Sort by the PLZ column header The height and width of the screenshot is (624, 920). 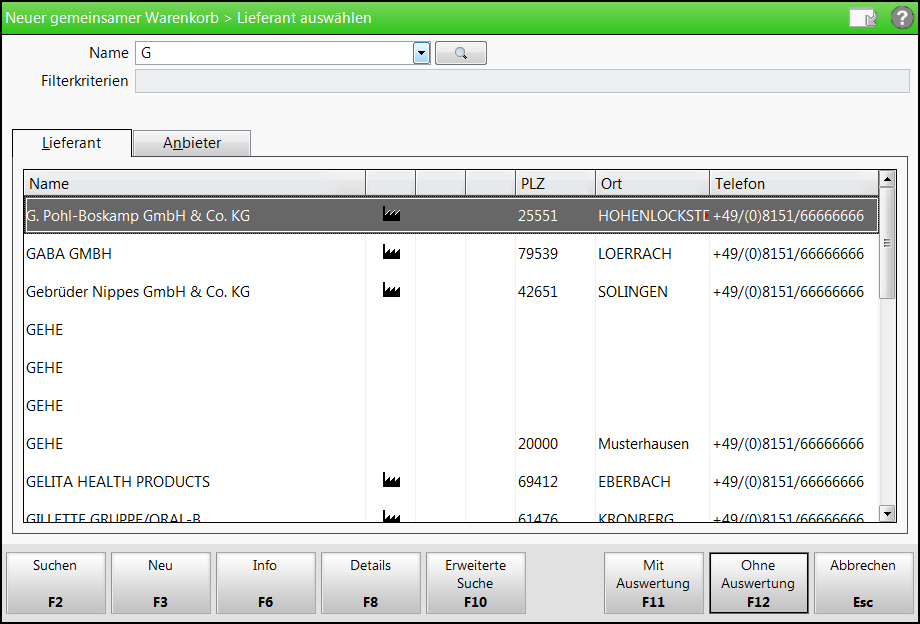pos(555,184)
